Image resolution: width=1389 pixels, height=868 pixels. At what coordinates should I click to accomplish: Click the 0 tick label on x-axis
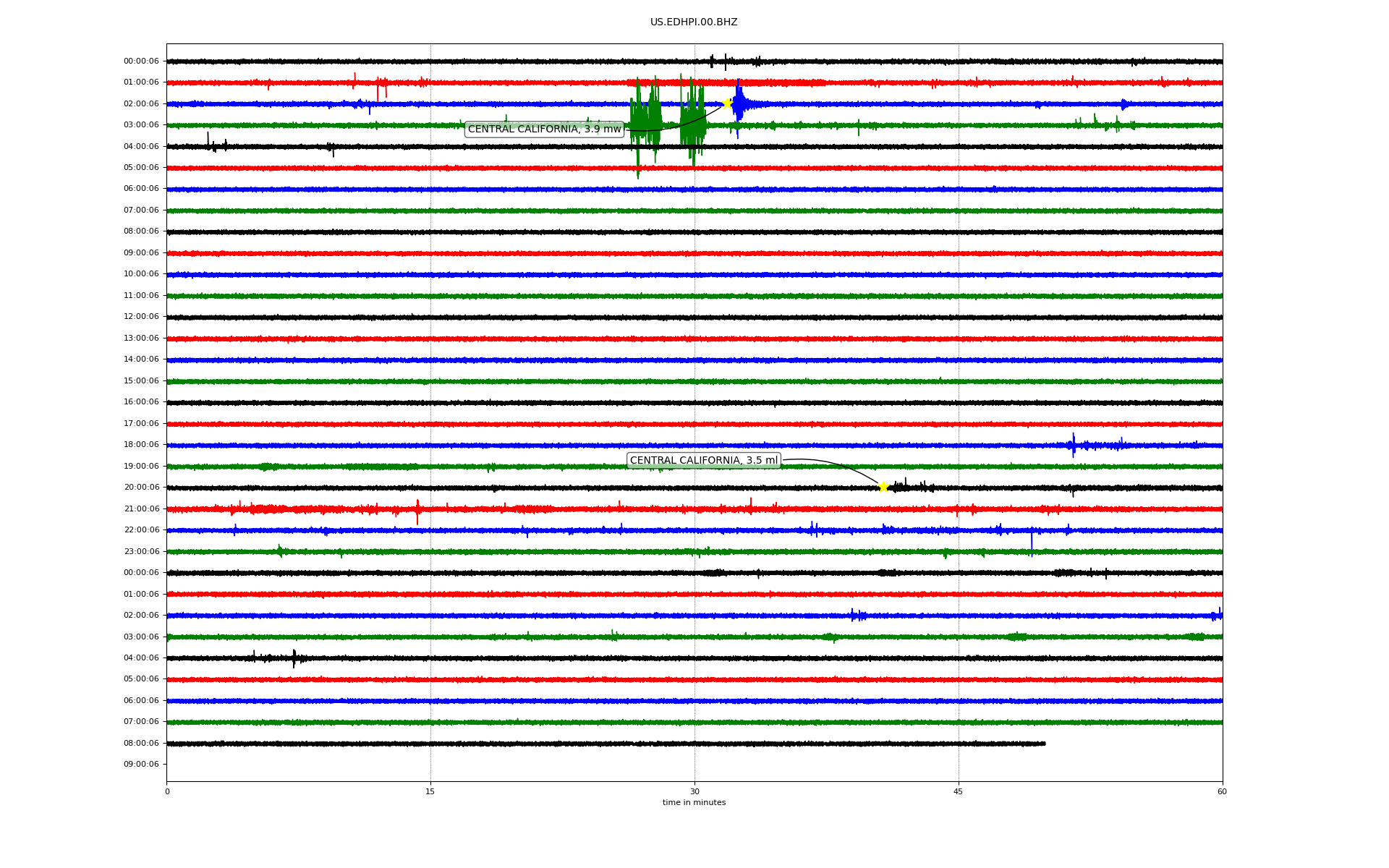tap(167, 791)
